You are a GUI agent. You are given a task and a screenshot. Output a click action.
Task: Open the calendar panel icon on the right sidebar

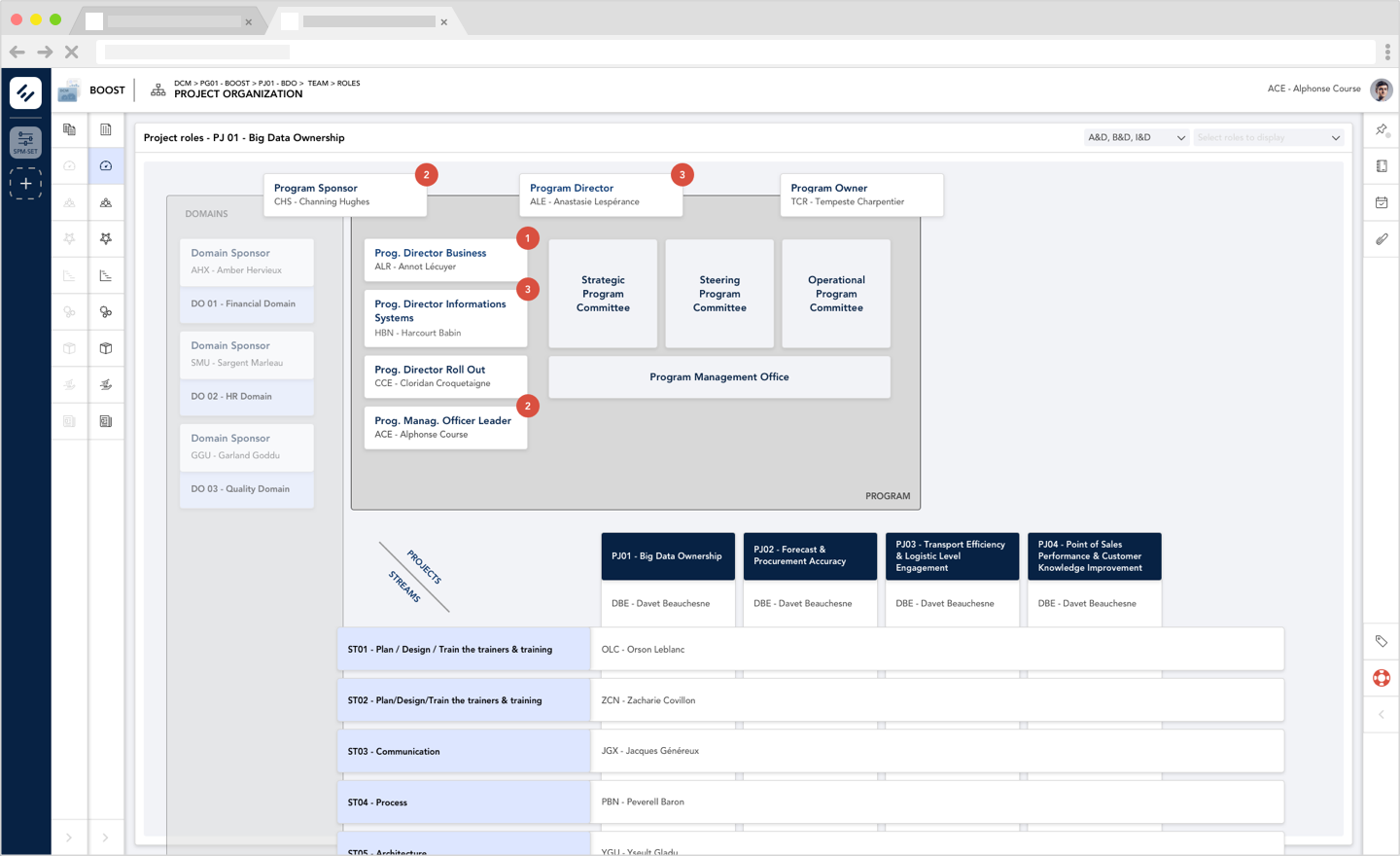(1382, 202)
